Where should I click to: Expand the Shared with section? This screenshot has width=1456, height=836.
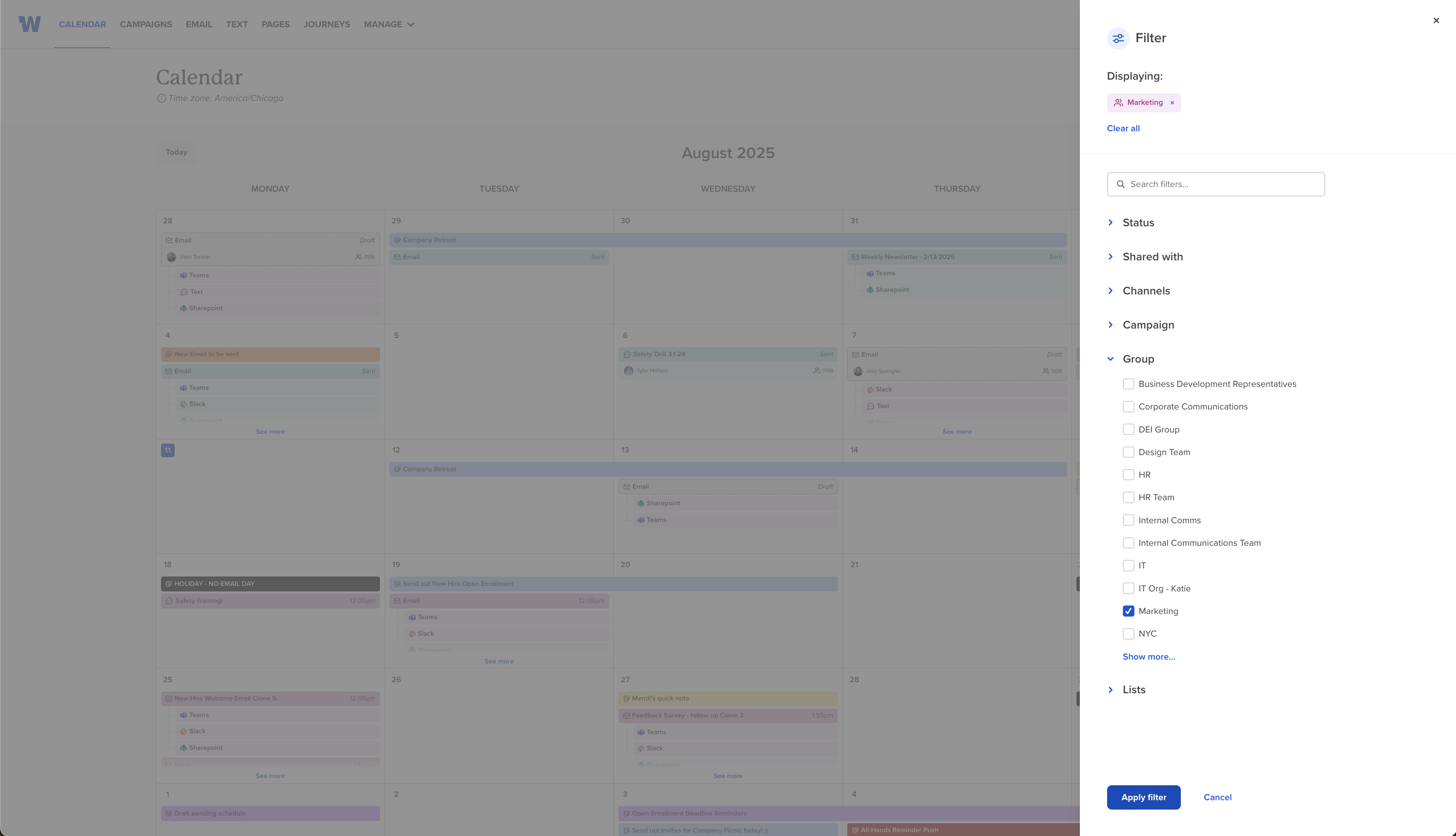[1144, 257]
